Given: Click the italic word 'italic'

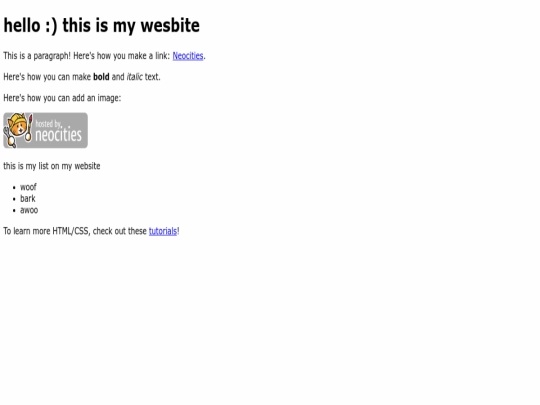Looking at the screenshot, I should coord(134,77).
